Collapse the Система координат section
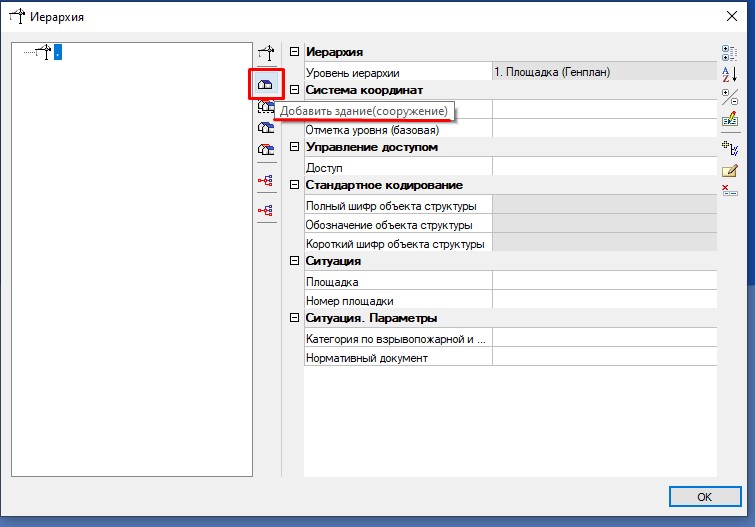Screen dimensions: 755x527 click(x=294, y=90)
